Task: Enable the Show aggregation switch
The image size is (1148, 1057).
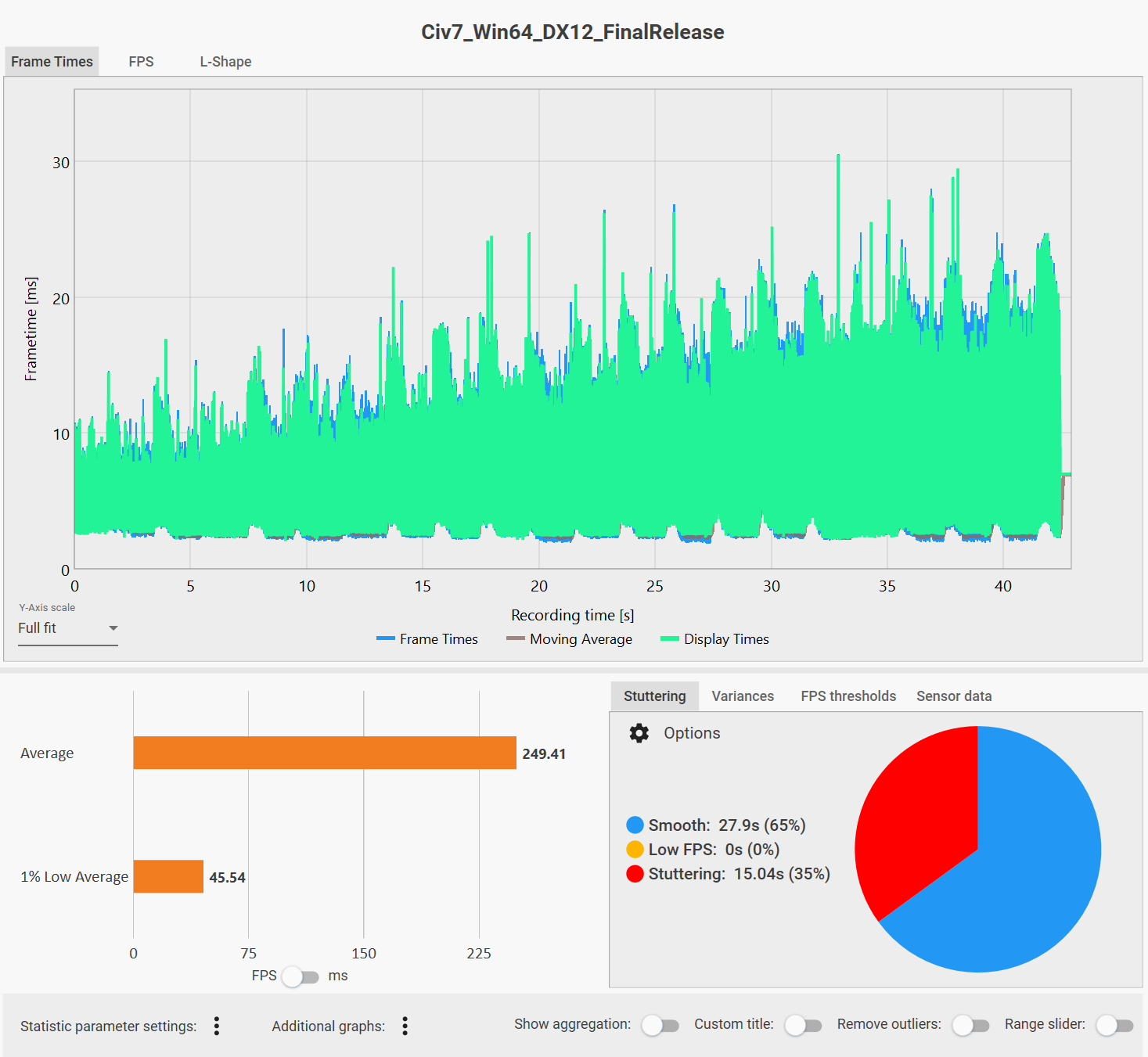Action: [660, 1025]
